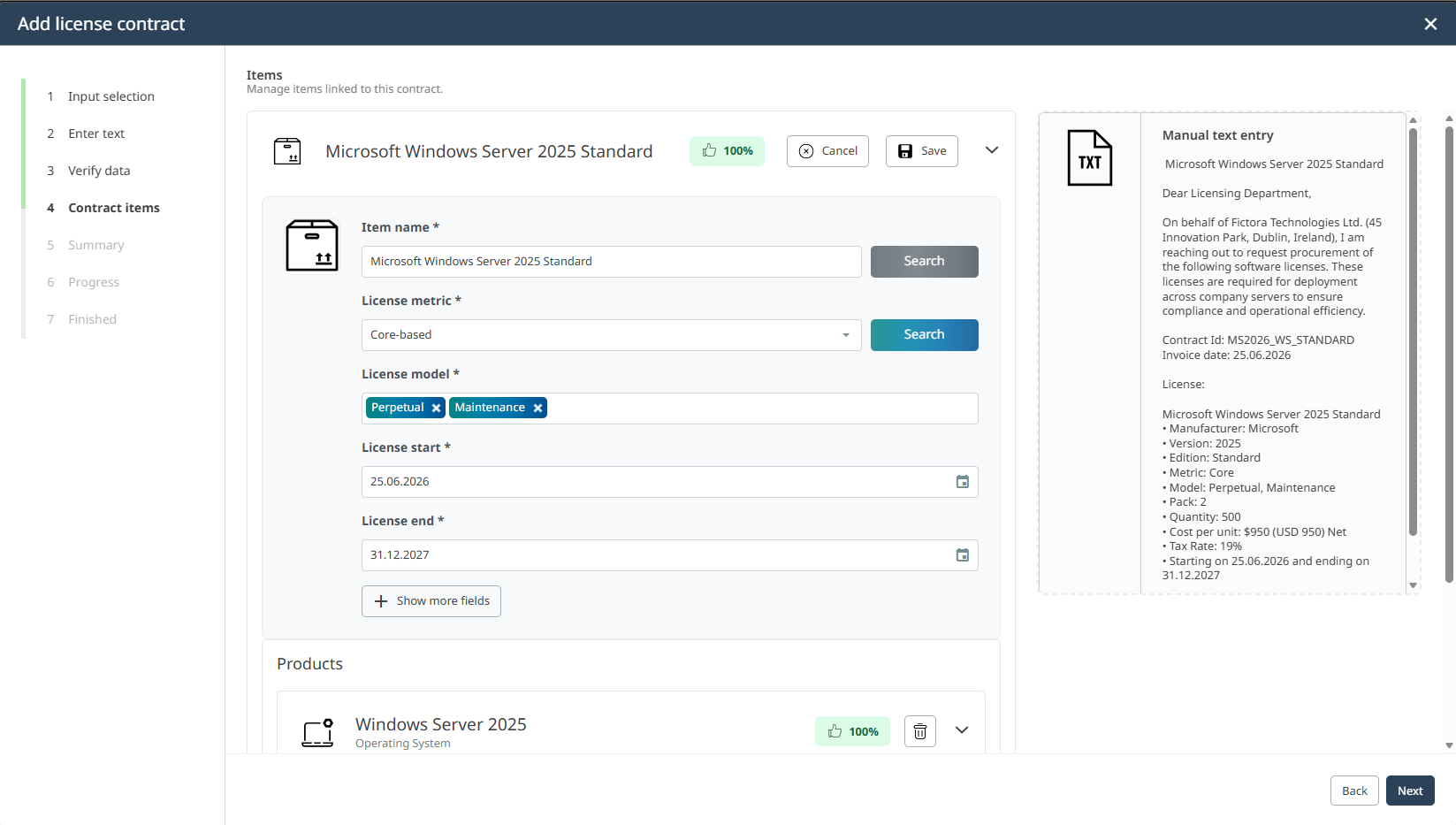
Task: Click the thumbs-up 100% badge for Microsoft Windows Server
Action: coord(727,151)
